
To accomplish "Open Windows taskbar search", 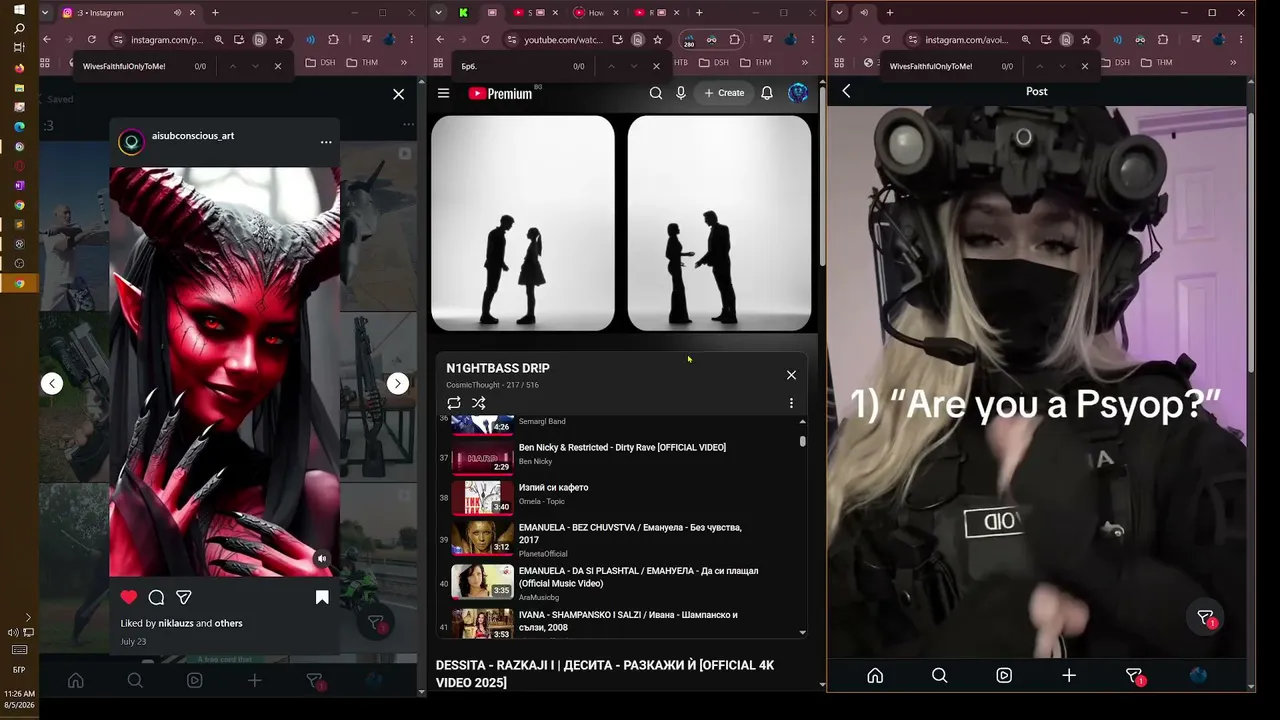I will [x=19, y=29].
